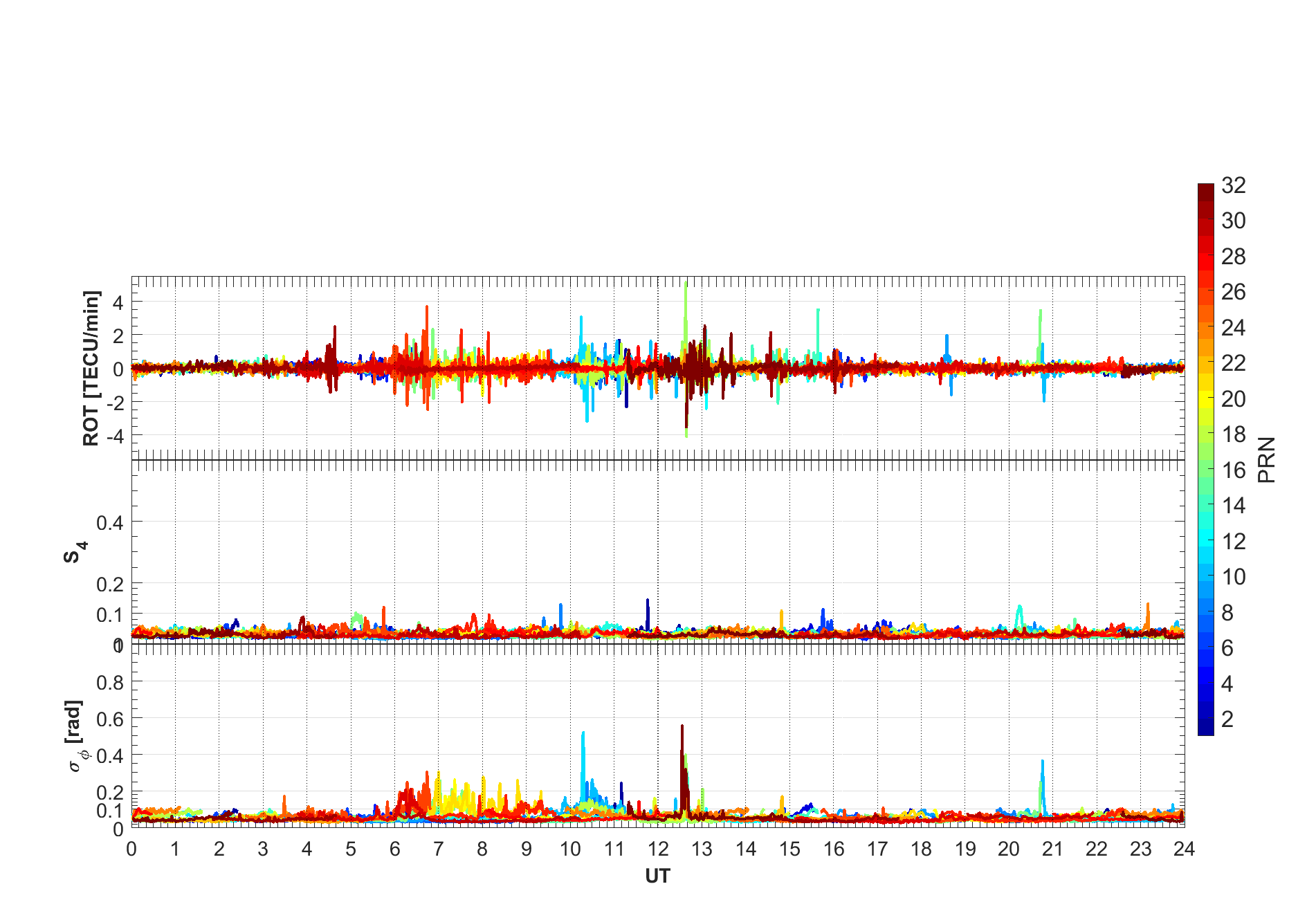Screen dimensions: 1316x920
Task: Click ROT y-axis tick label -4
Action: point(113,436)
